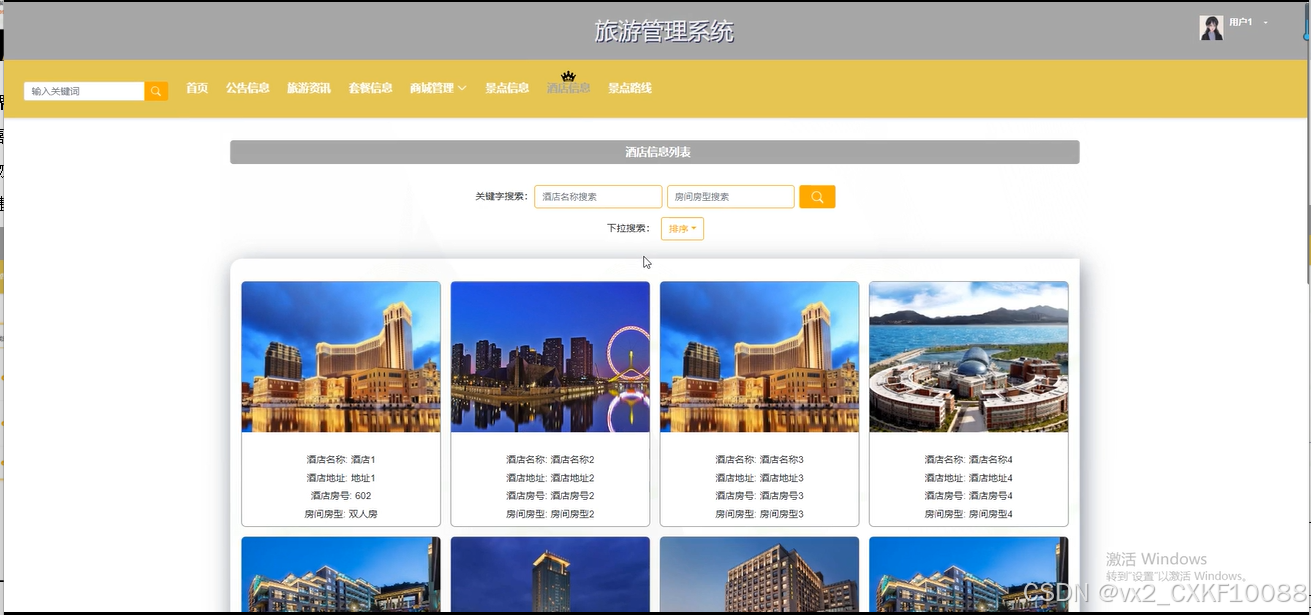Select the 酒店信息 navigation item

[x=568, y=88]
